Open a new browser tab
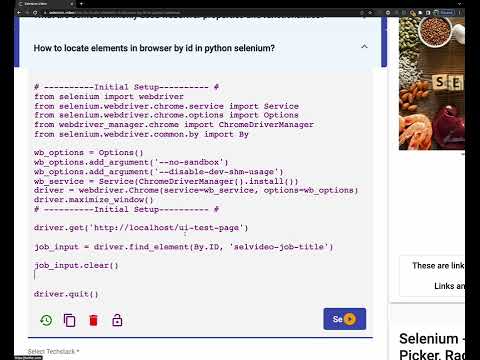Screen dimensions: 480x360 pyautogui.click(x=81, y=4)
